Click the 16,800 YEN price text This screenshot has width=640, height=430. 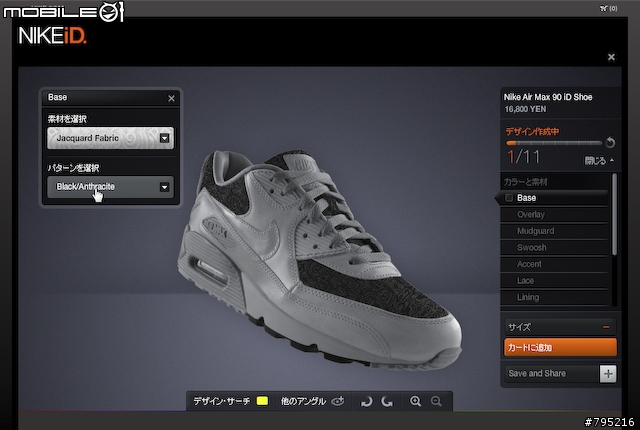525,109
